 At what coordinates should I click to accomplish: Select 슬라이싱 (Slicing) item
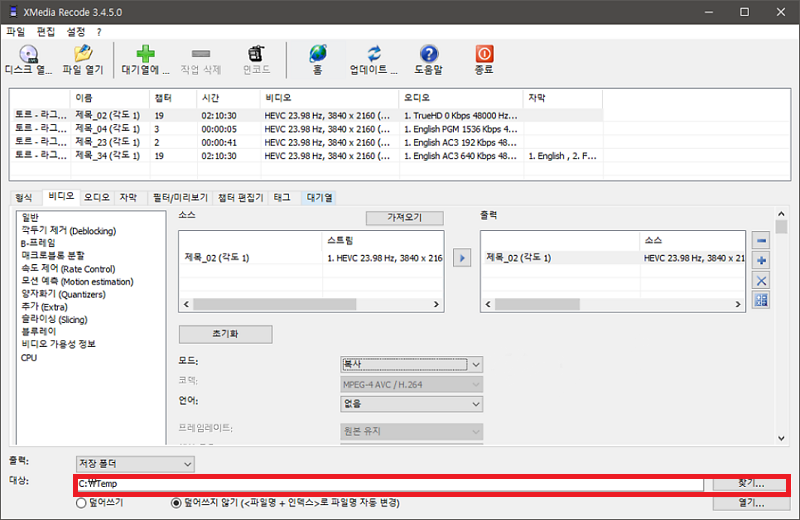click(x=54, y=319)
